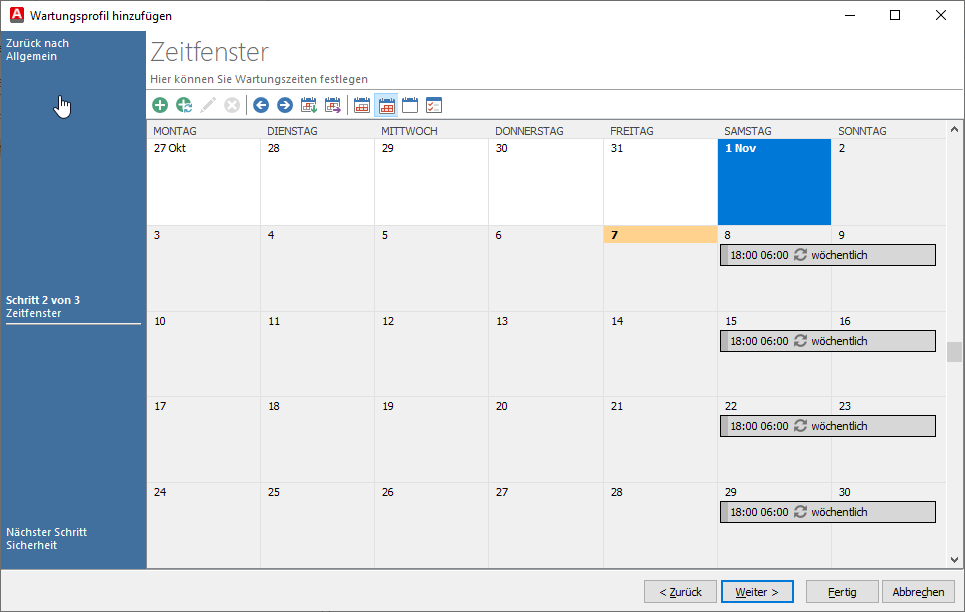Click 'Abbrechen' to cancel the wizard
The height and width of the screenshot is (612, 965).
[x=918, y=591]
